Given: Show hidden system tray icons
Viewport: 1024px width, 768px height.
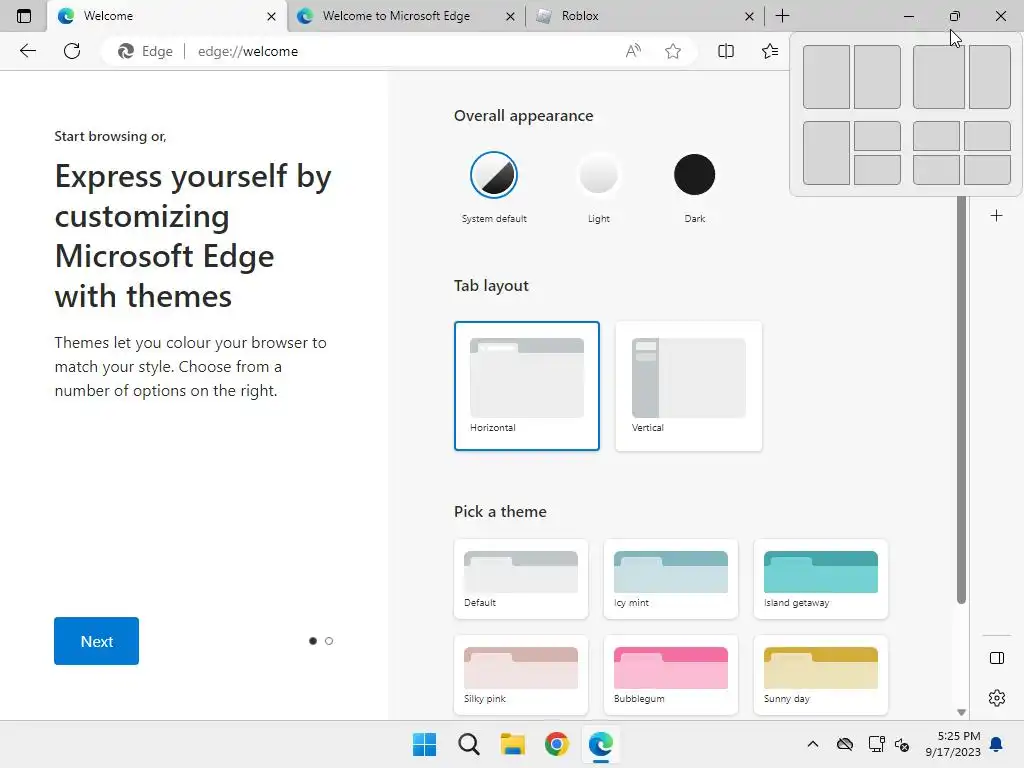Looking at the screenshot, I should click(812, 744).
